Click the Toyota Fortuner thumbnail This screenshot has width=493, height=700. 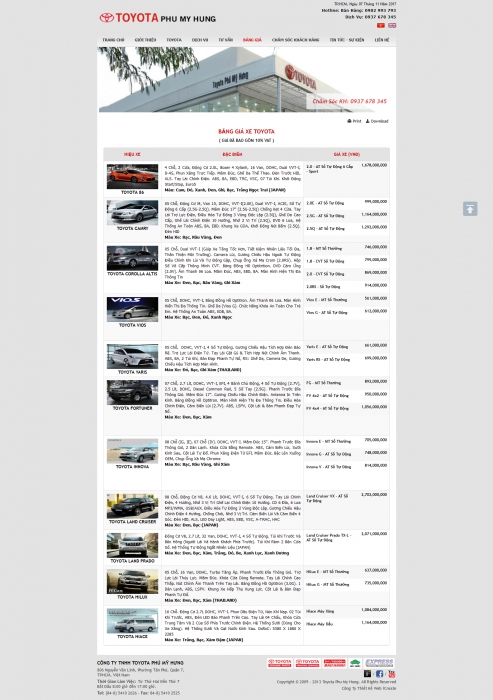click(x=132, y=392)
